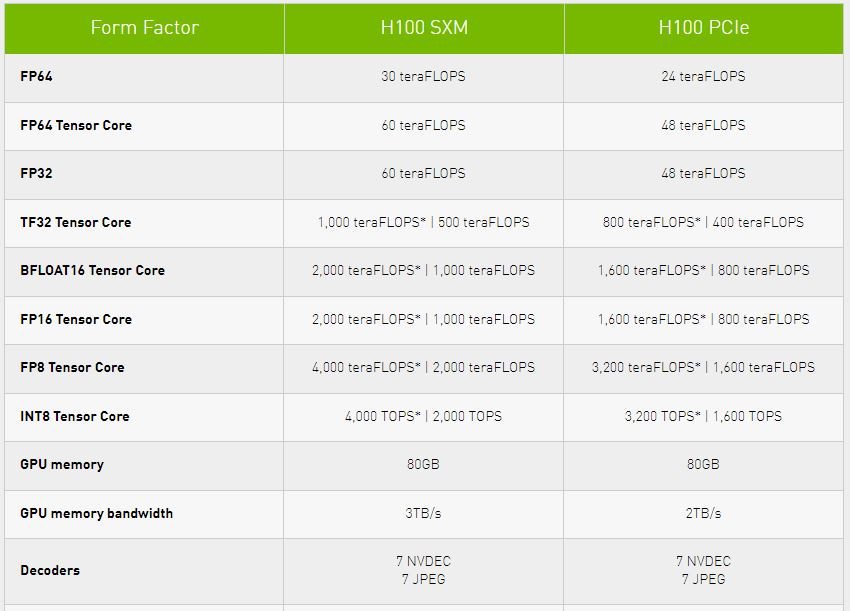850x611 pixels.
Task: Click the TF32 Tensor Core row label
Action: [x=76, y=223]
